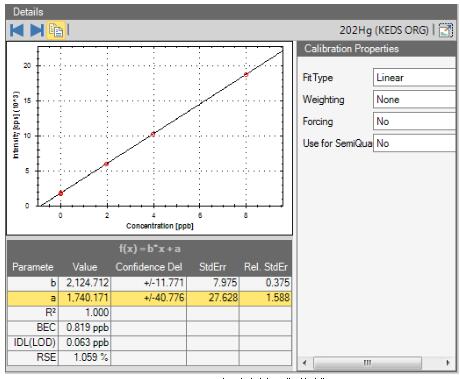Click the StdErr column header
This screenshot has width=460, height=379.
[213, 267]
